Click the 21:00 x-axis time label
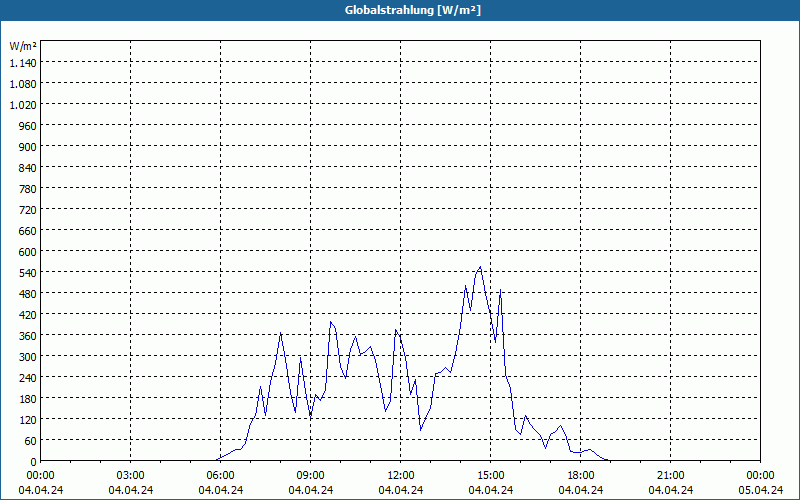The image size is (800, 500). point(670,476)
